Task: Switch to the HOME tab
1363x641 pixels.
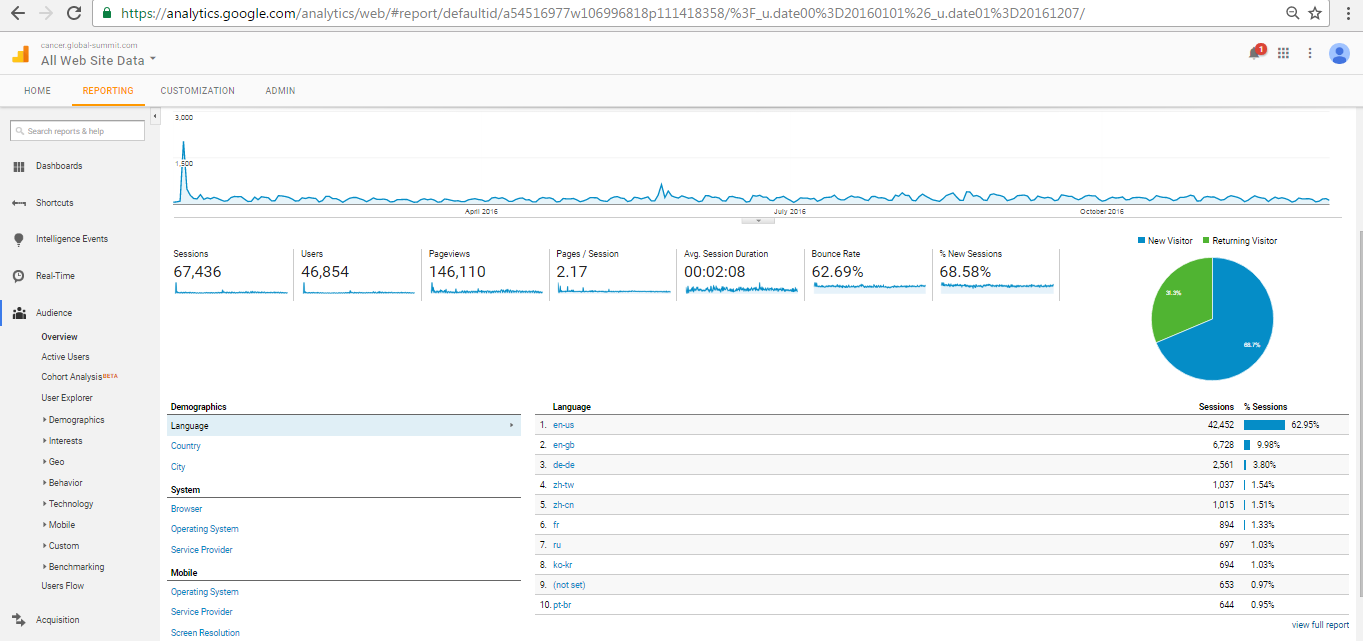Action: [x=37, y=91]
